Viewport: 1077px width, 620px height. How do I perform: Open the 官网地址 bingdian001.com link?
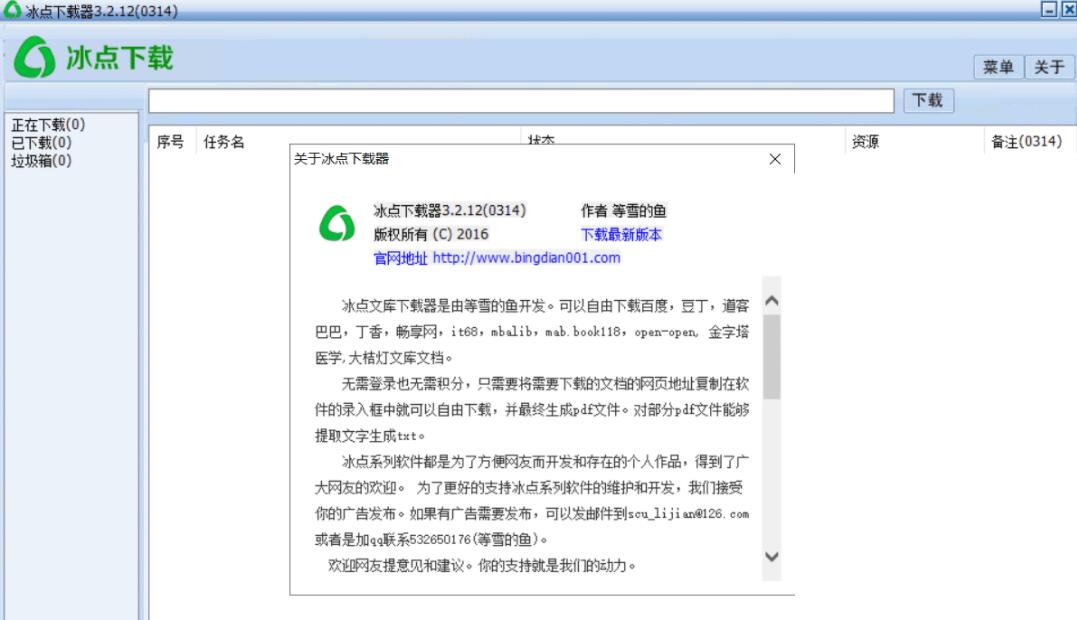point(497,258)
